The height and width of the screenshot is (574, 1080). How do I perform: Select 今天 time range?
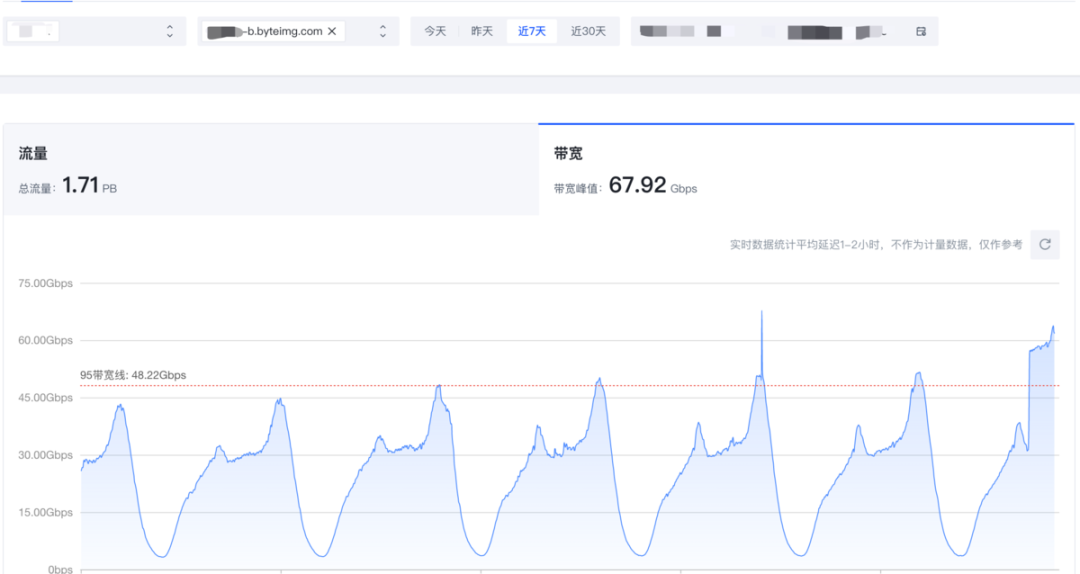click(435, 32)
